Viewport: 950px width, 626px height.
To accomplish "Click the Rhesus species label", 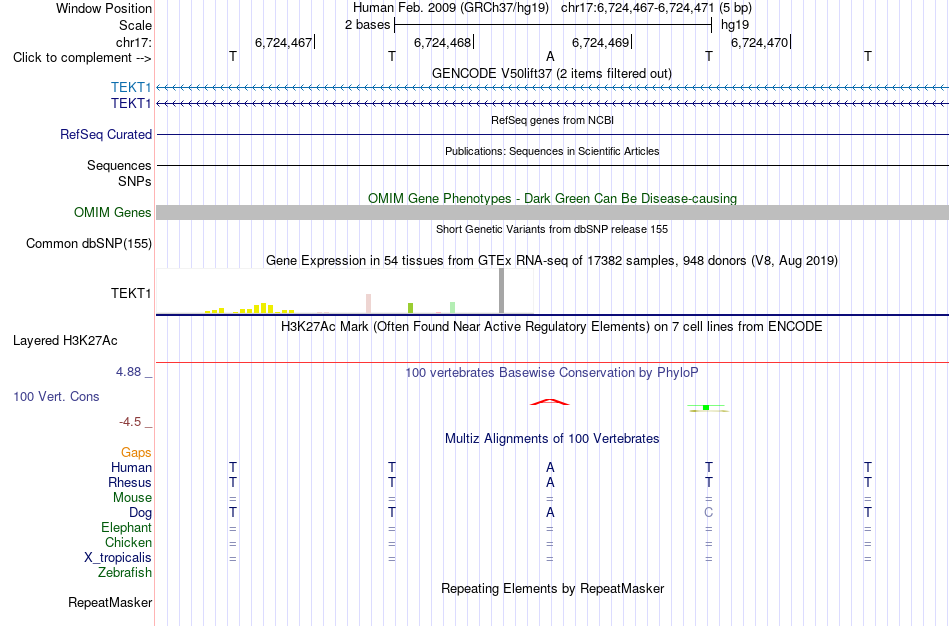I will pyautogui.click(x=130, y=482).
